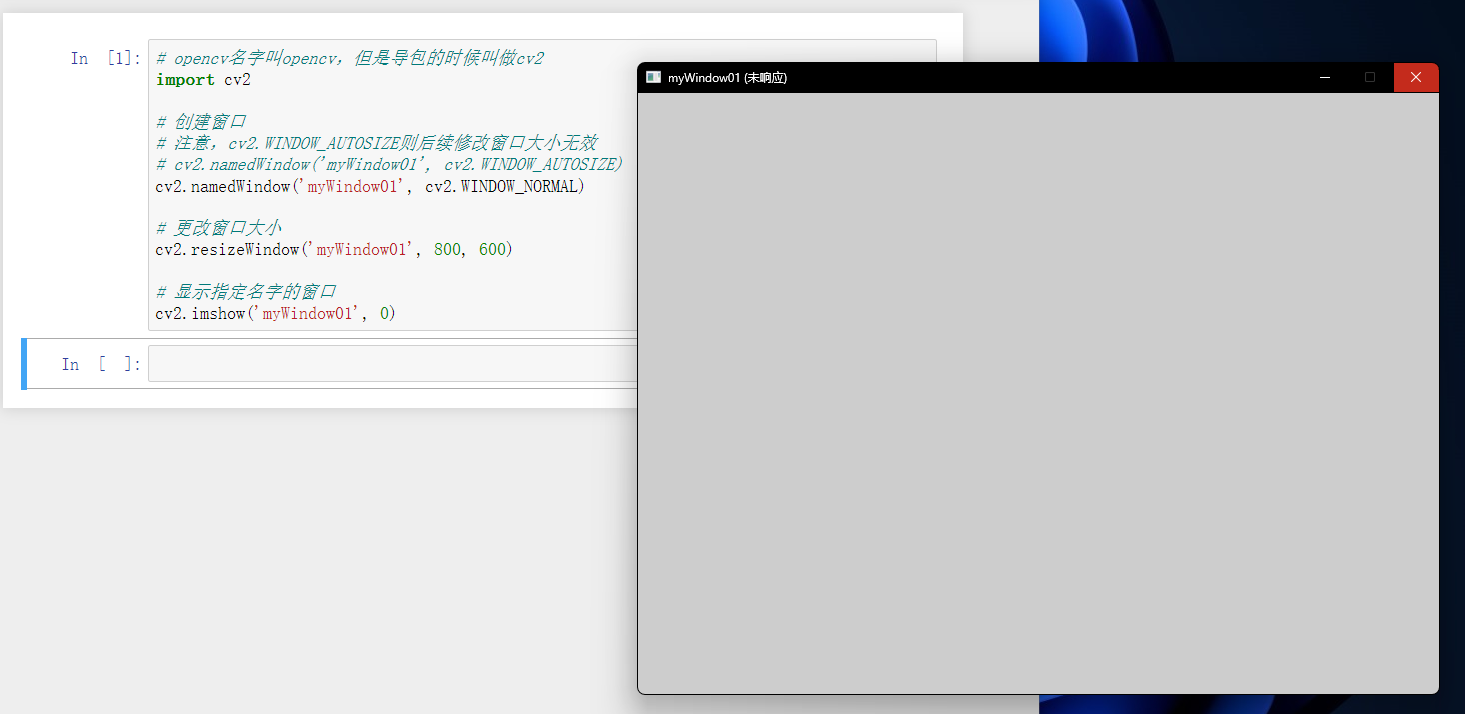
Task: Click the '# 更改窗口大小' comment
Action: click(219, 228)
